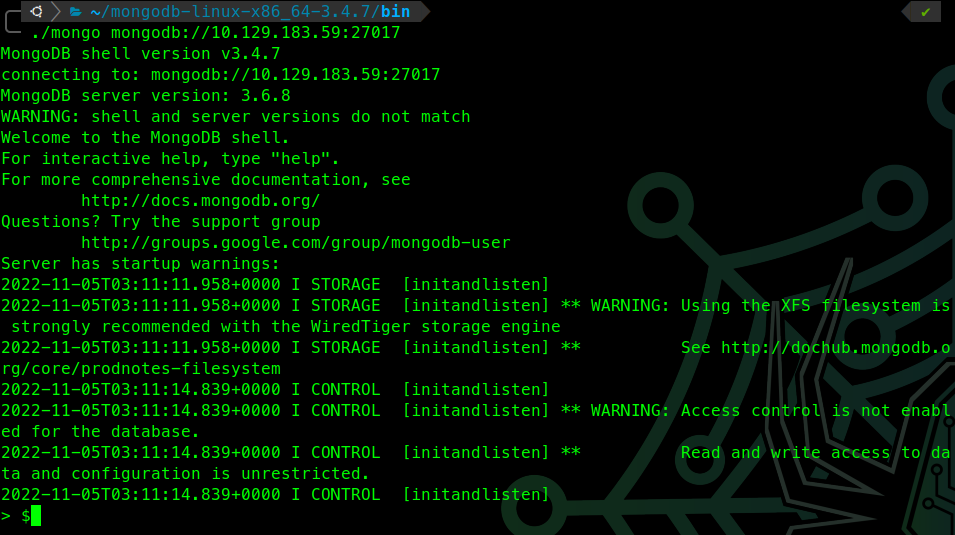Viewport: 955px width, 535px height.
Task: Click the green checkmark status indicator
Action: [x=925, y=11]
